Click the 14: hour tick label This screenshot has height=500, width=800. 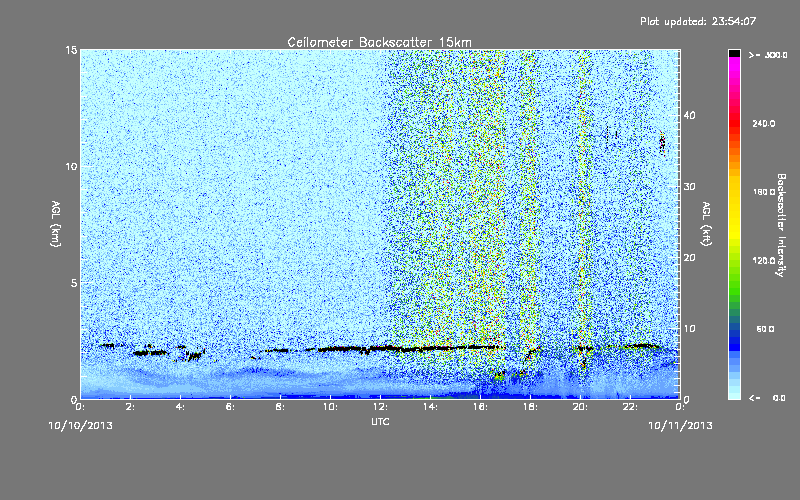(430, 407)
